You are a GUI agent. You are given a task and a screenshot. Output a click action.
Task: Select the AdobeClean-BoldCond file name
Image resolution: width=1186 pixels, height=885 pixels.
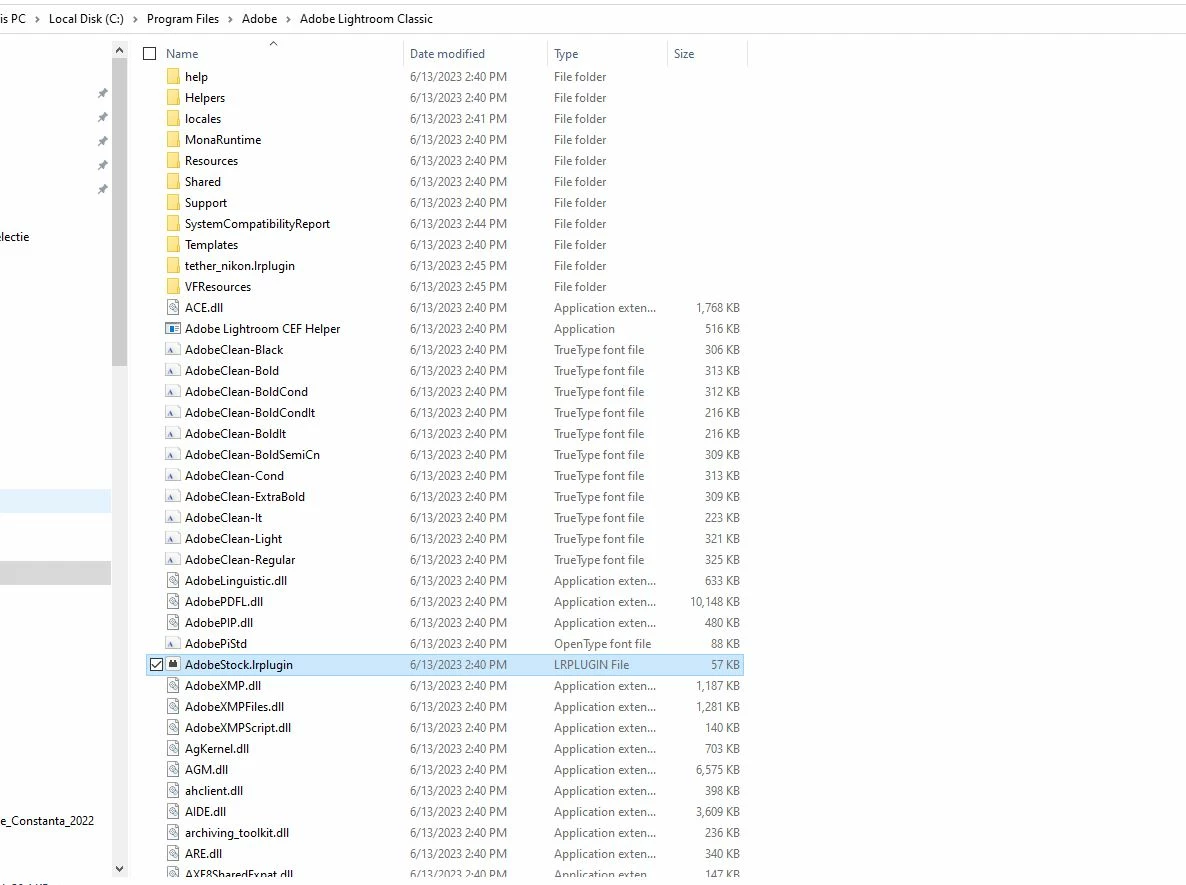(x=247, y=392)
